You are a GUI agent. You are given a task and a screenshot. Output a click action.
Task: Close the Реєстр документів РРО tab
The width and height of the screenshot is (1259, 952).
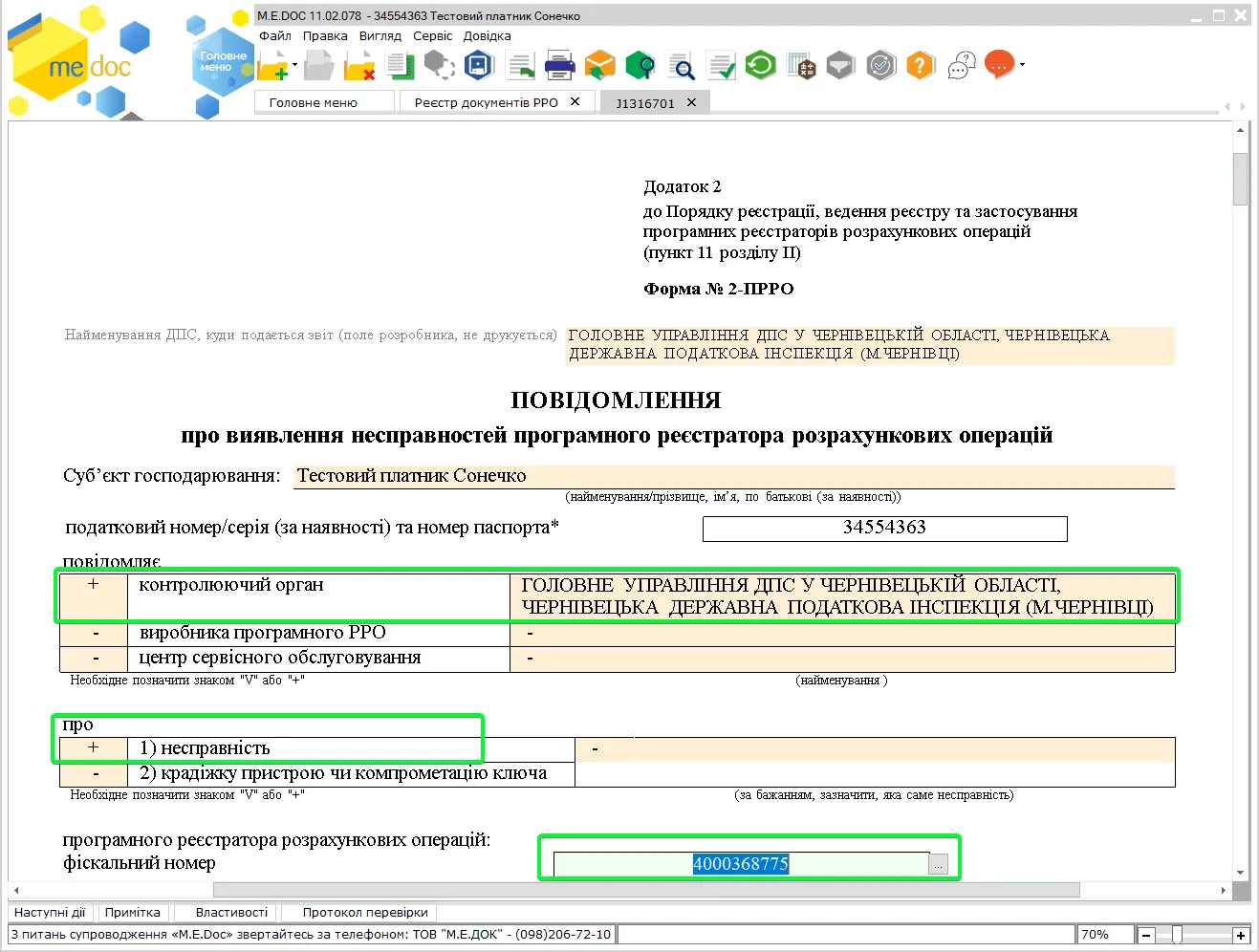coord(575,101)
